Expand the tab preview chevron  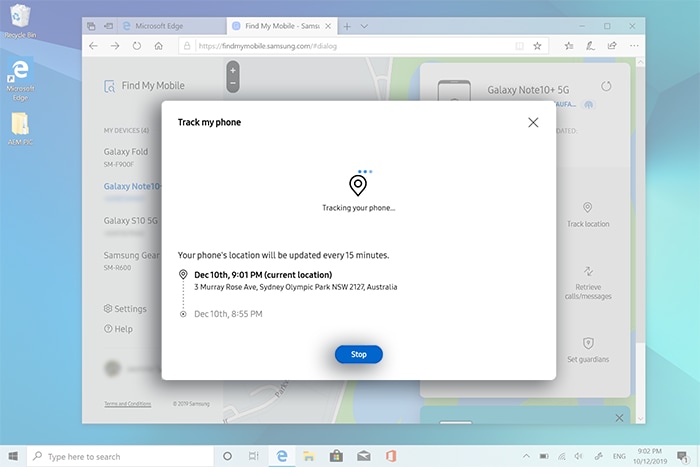364,26
